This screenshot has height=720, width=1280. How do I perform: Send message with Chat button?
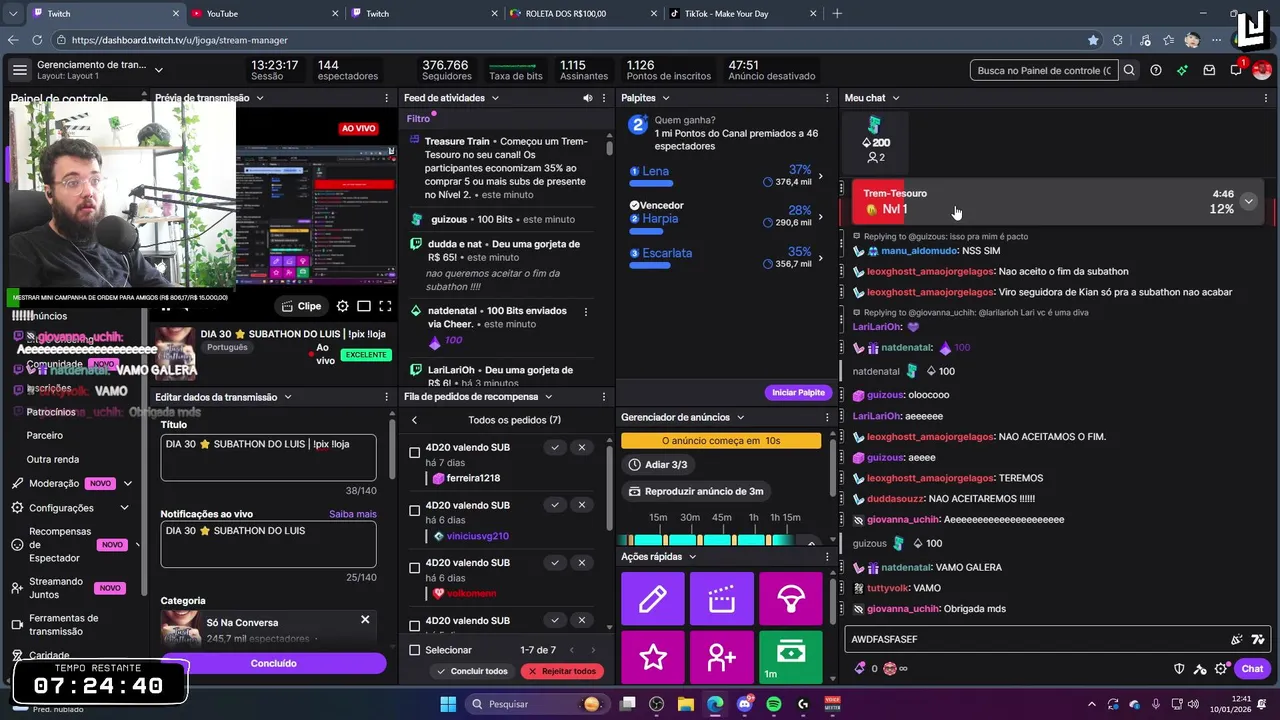(1252, 669)
